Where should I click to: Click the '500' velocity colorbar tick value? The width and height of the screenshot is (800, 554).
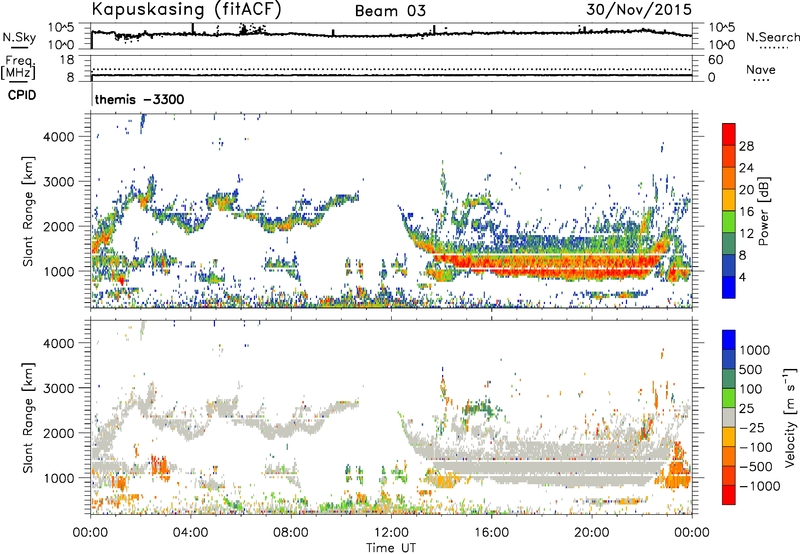pos(753,369)
